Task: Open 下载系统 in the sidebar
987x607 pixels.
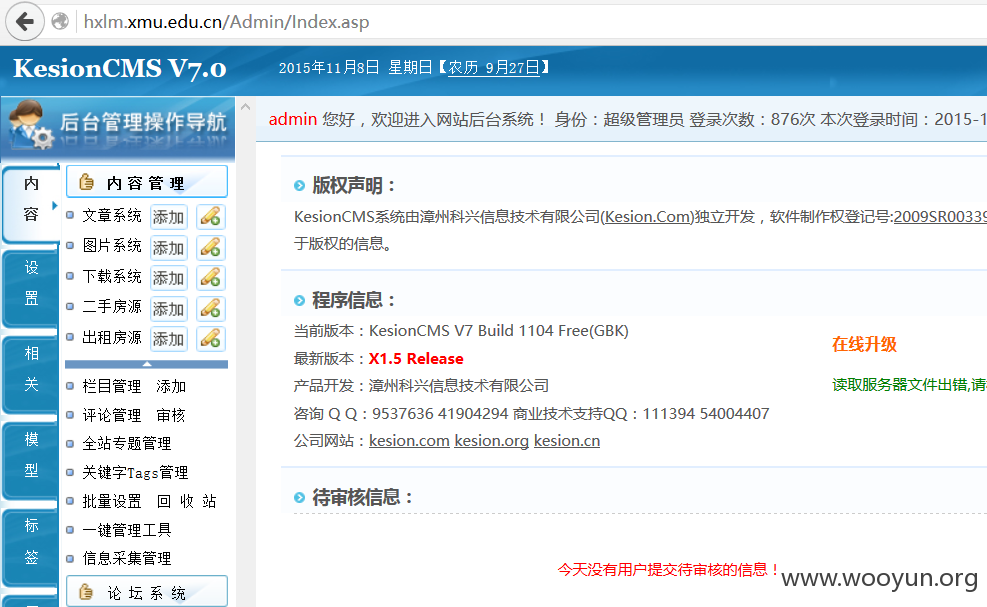Action: [112, 276]
